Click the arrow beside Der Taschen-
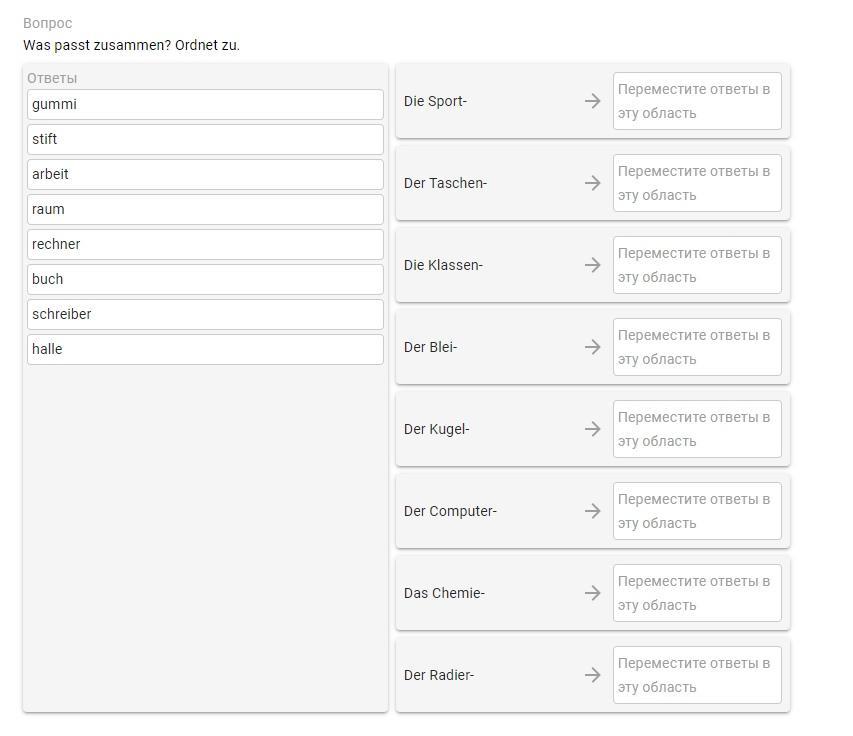This screenshot has height=736, width=853. (592, 183)
